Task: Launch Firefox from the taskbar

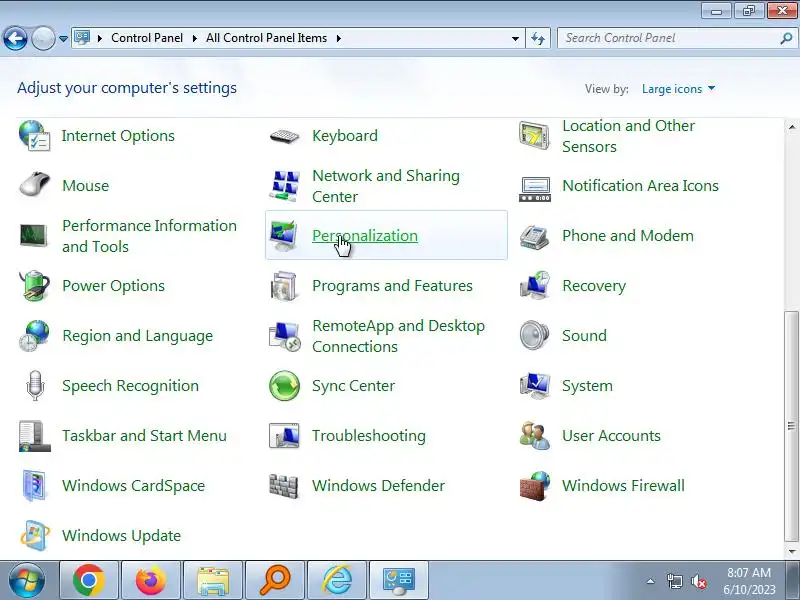Action: [x=151, y=581]
